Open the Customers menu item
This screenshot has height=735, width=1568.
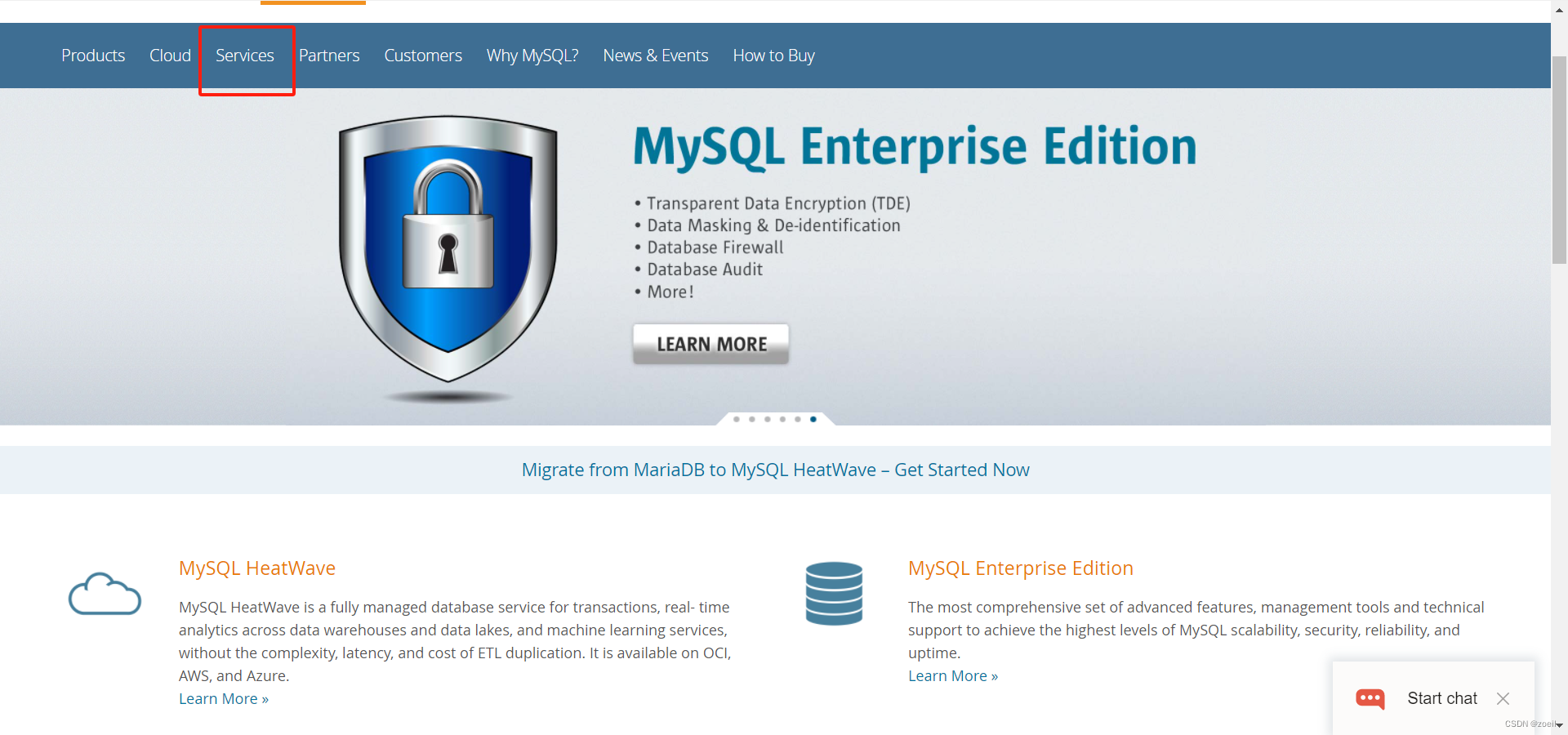pyautogui.click(x=423, y=56)
